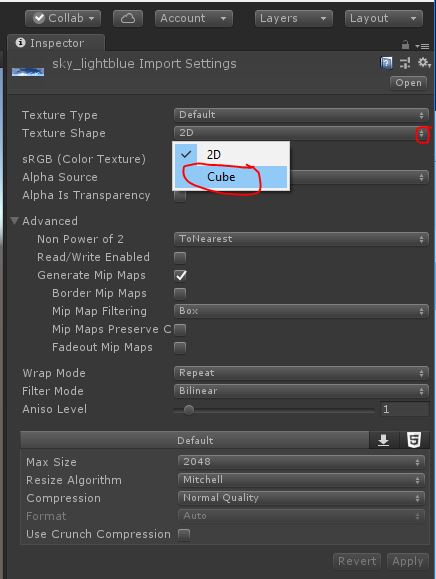The image size is (436, 579).
Task: Open the Filter Mode dropdown
Action: pos(301,391)
